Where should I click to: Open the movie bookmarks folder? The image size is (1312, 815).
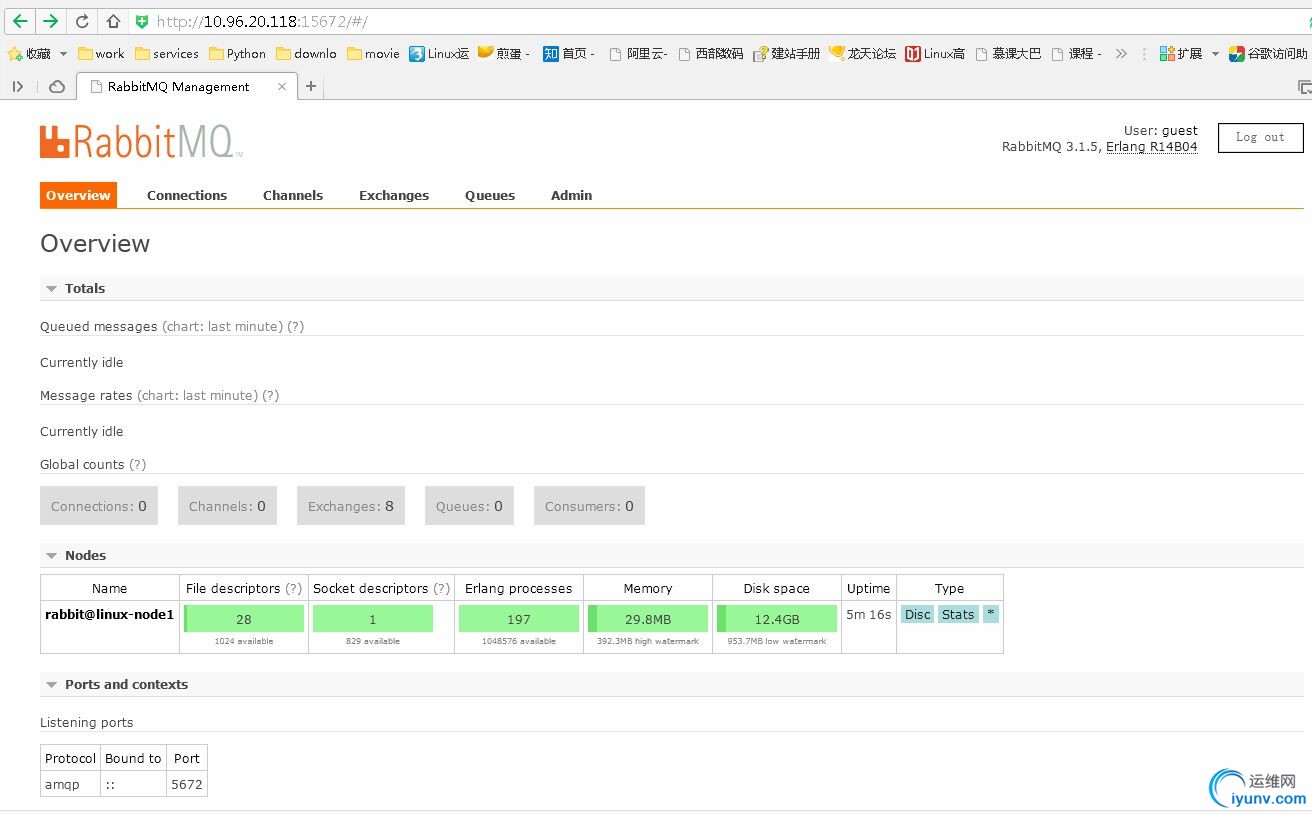click(373, 54)
